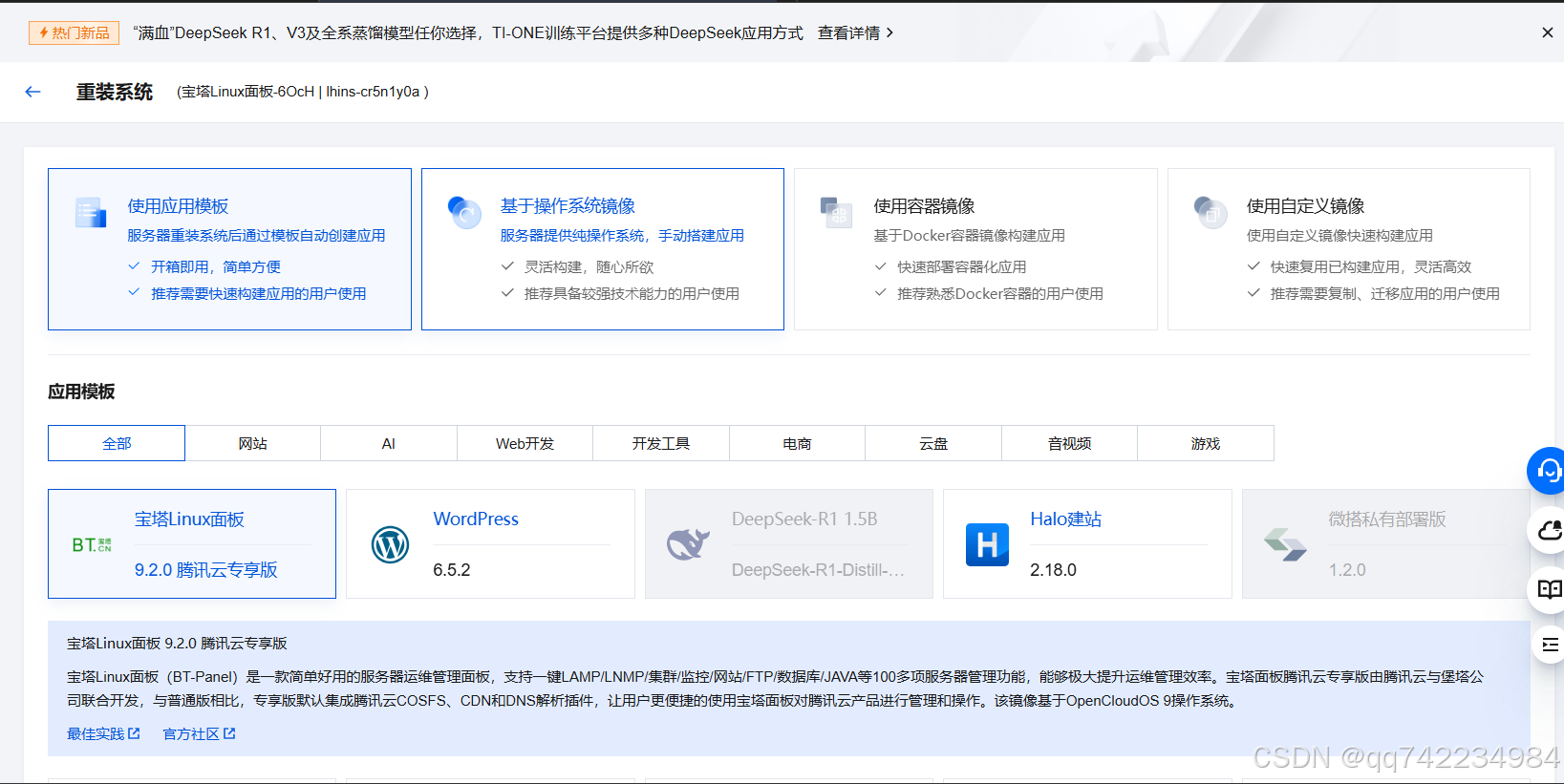Click the operating system image icon
The height and width of the screenshot is (784, 1564).
(464, 212)
